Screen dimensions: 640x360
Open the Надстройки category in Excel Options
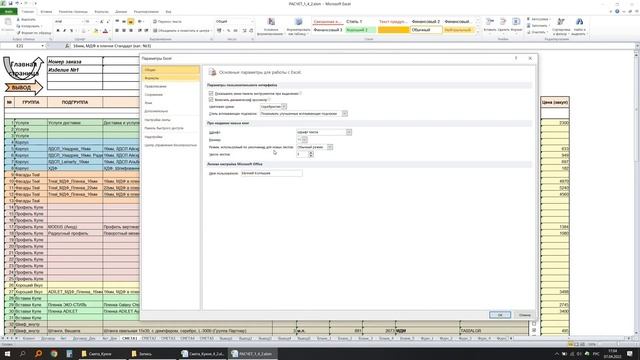click(x=171, y=137)
